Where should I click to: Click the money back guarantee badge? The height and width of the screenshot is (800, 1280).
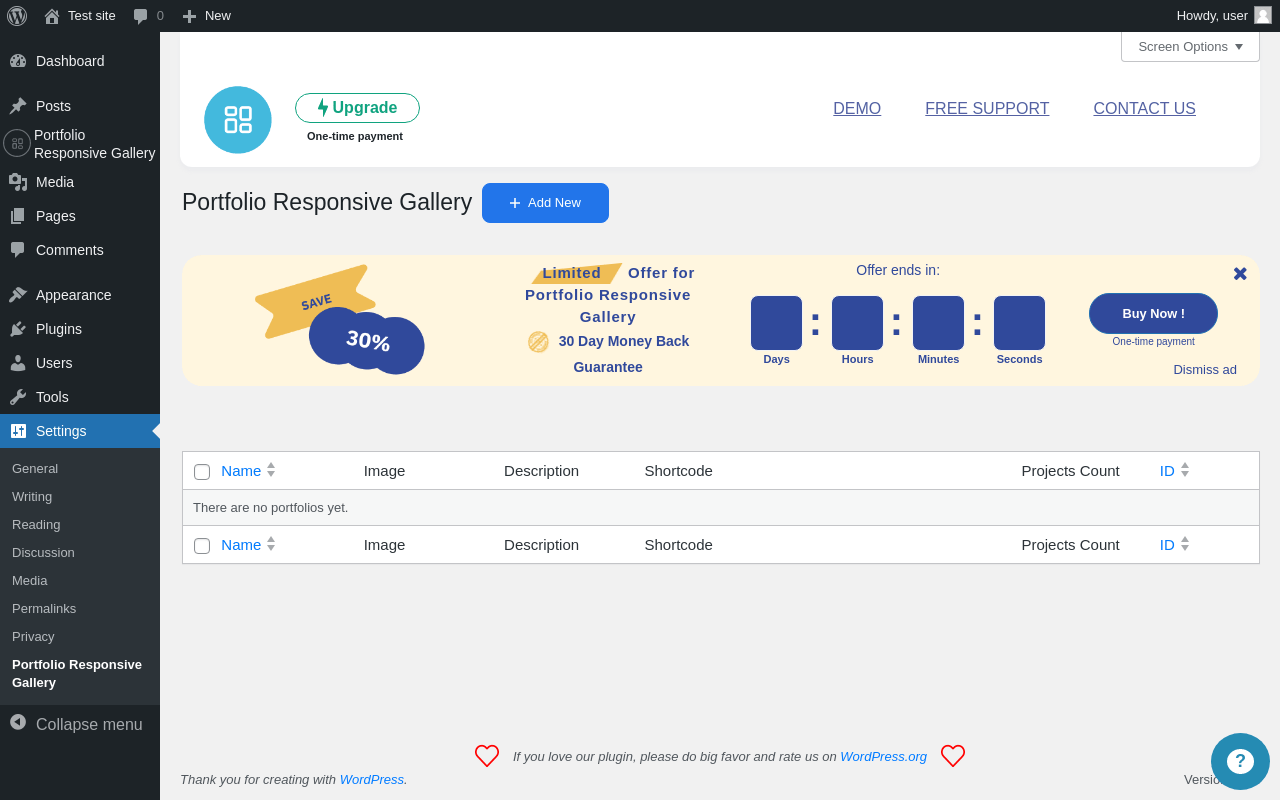[538, 342]
